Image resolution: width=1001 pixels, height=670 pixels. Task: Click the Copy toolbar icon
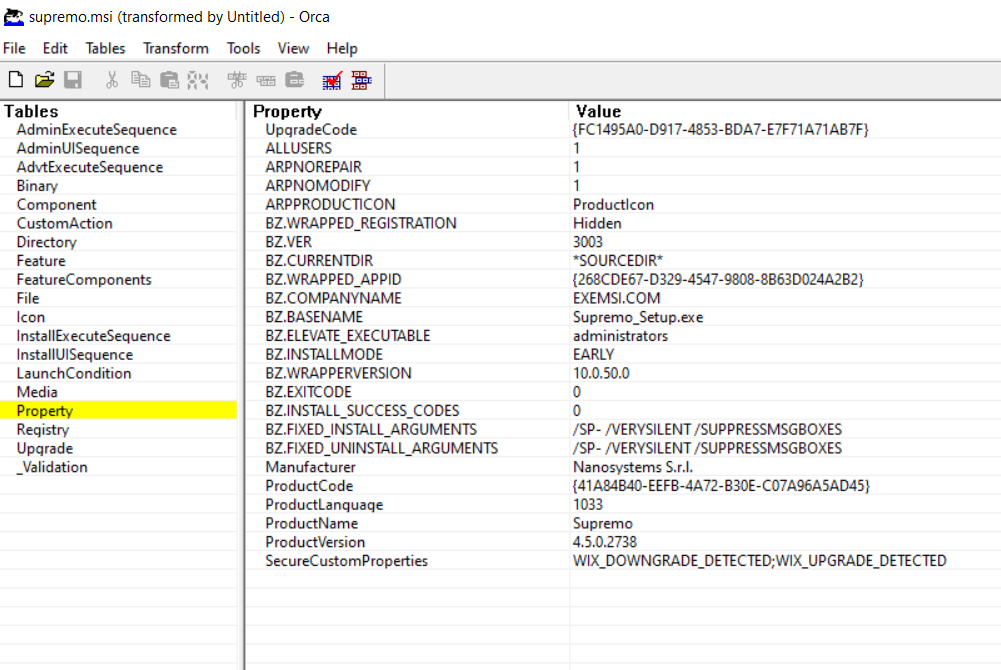pyautogui.click(x=141, y=79)
